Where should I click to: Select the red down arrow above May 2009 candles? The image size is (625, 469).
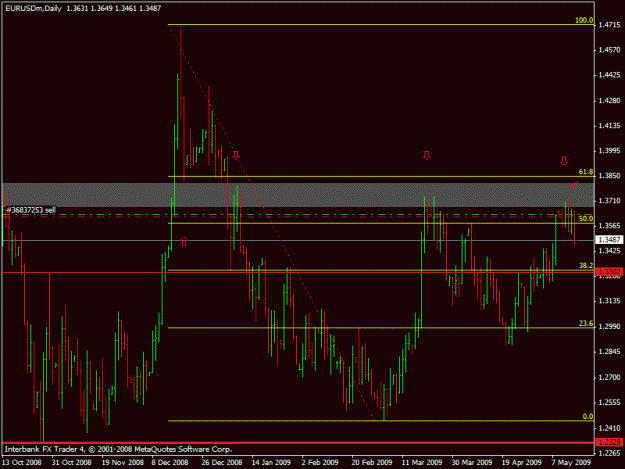[x=564, y=161]
